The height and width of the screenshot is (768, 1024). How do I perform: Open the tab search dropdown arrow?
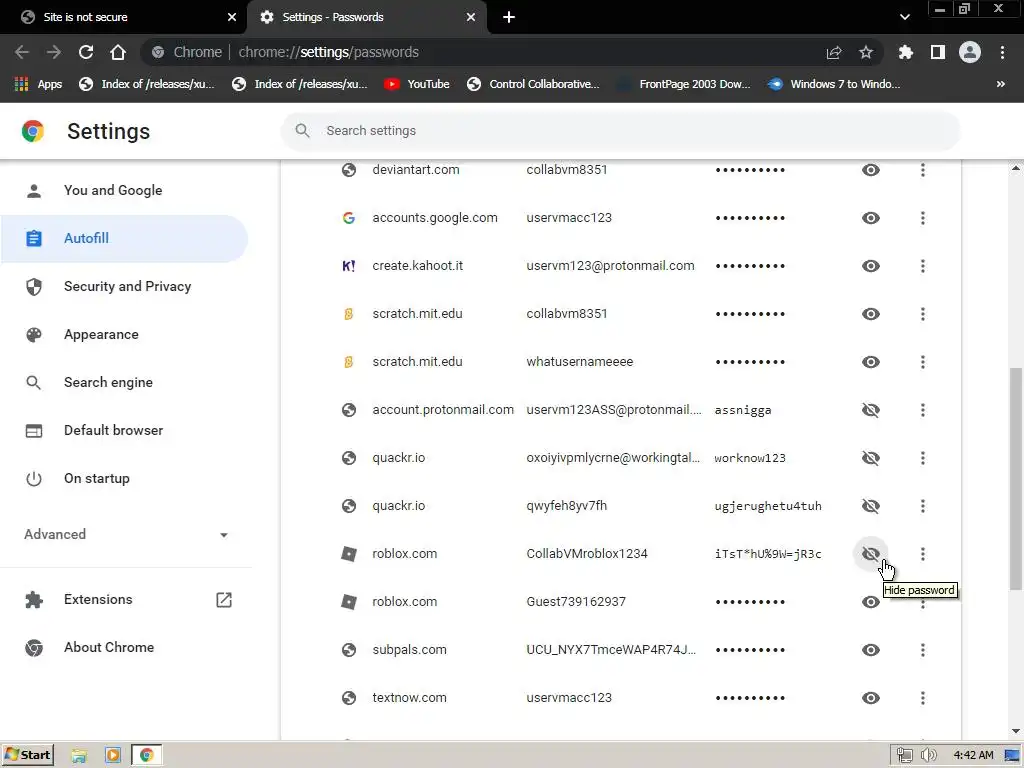click(x=904, y=17)
